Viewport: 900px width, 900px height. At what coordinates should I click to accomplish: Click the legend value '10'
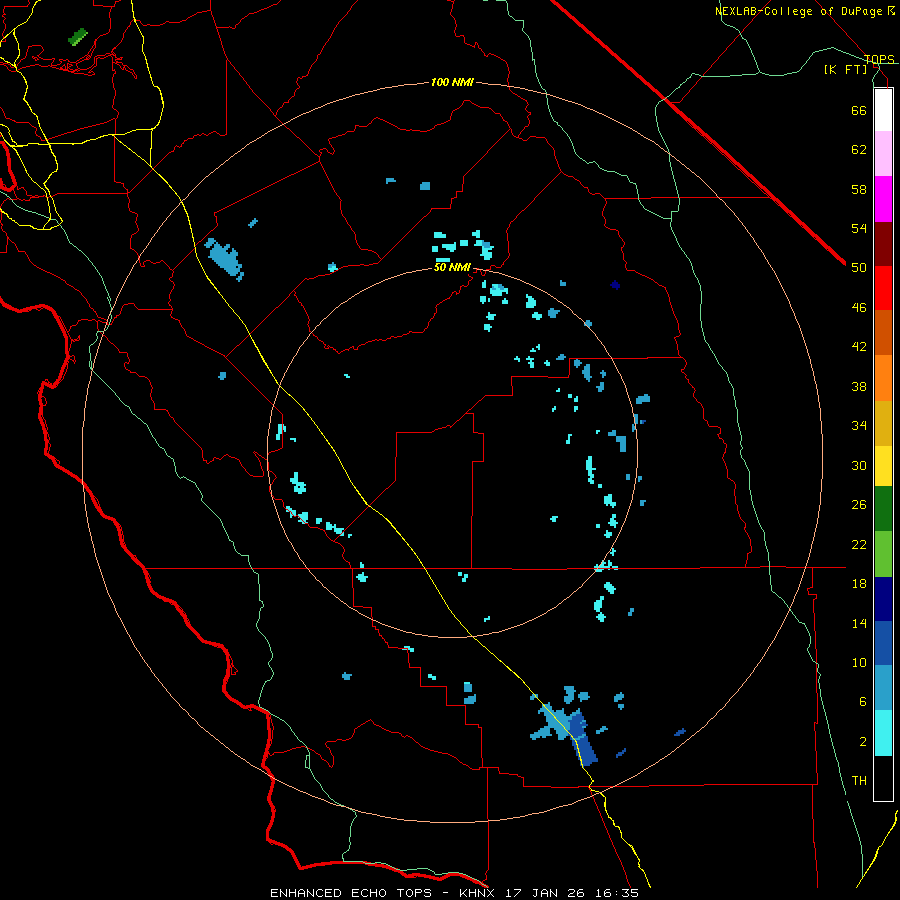pos(859,662)
